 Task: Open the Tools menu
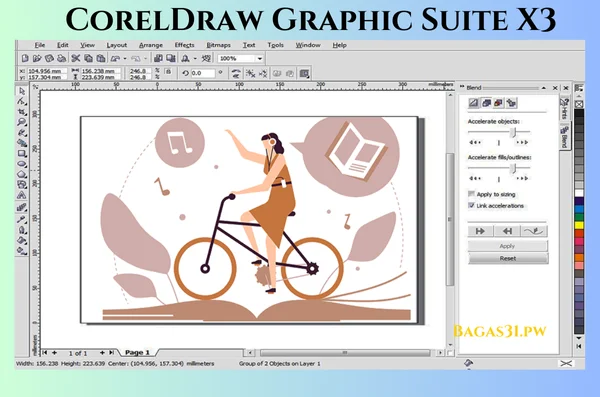(x=276, y=45)
